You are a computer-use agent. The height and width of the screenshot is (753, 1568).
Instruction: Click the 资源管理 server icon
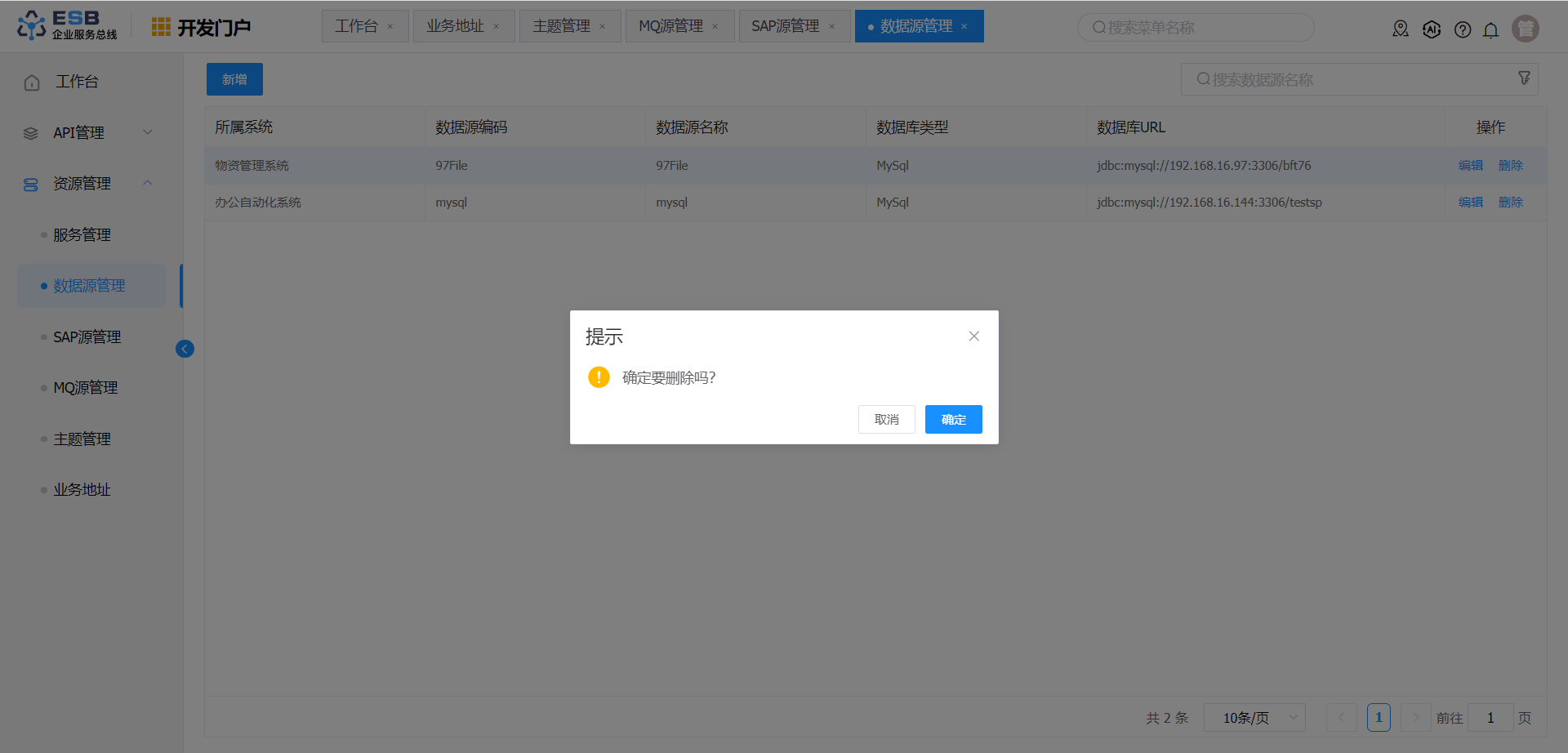click(x=31, y=185)
